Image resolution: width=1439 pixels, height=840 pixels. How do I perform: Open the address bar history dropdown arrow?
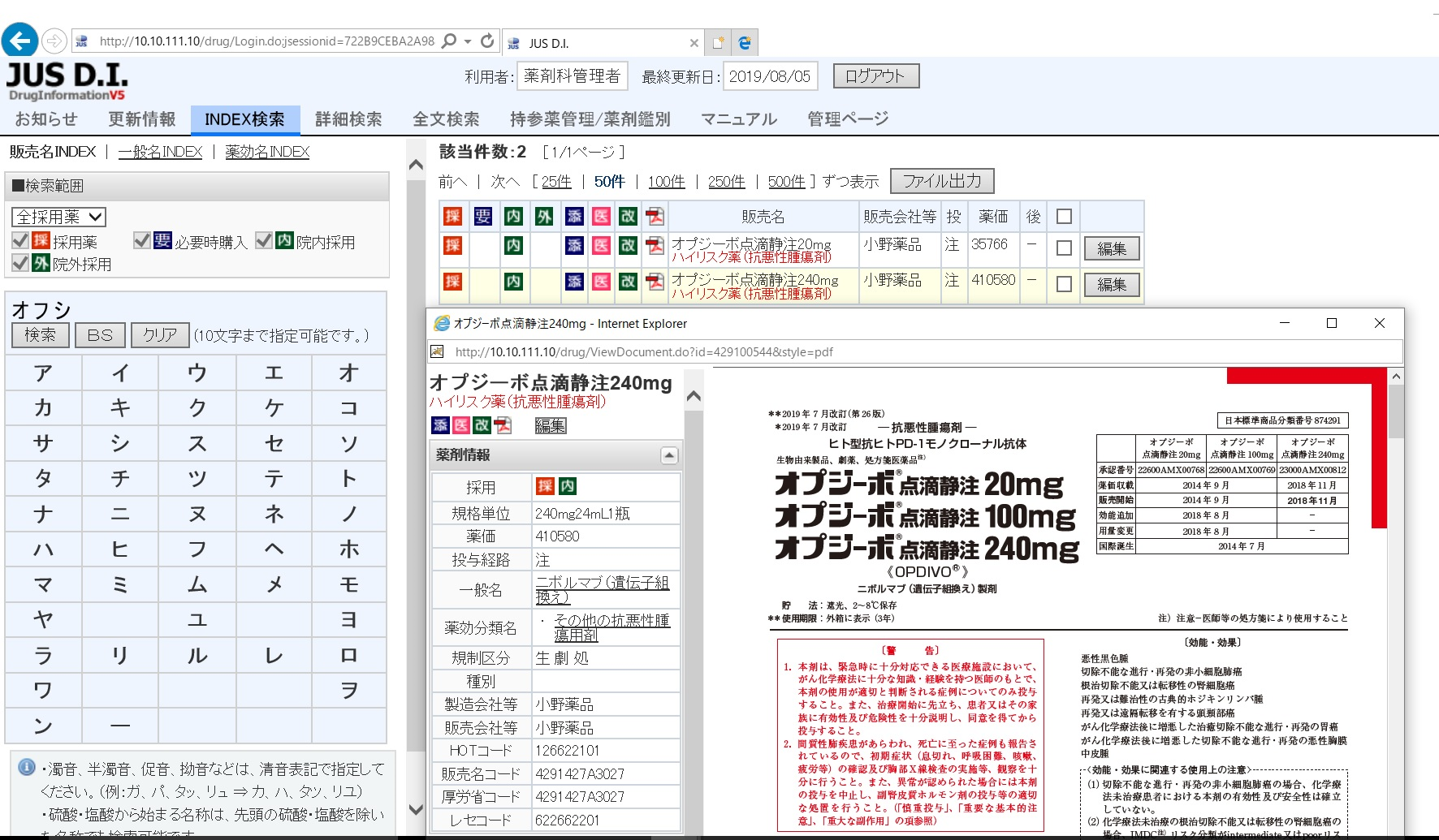click(x=468, y=41)
